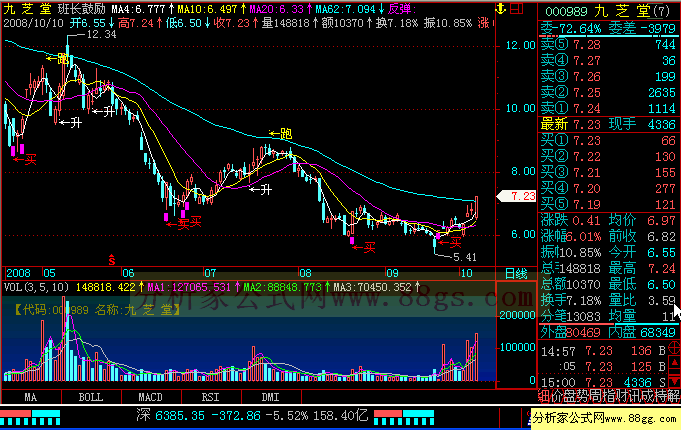Screen dimensions: 681x430
Task: Click the 卖⑤ 7.28 ask row
Action: pyautogui.click(x=608, y=44)
